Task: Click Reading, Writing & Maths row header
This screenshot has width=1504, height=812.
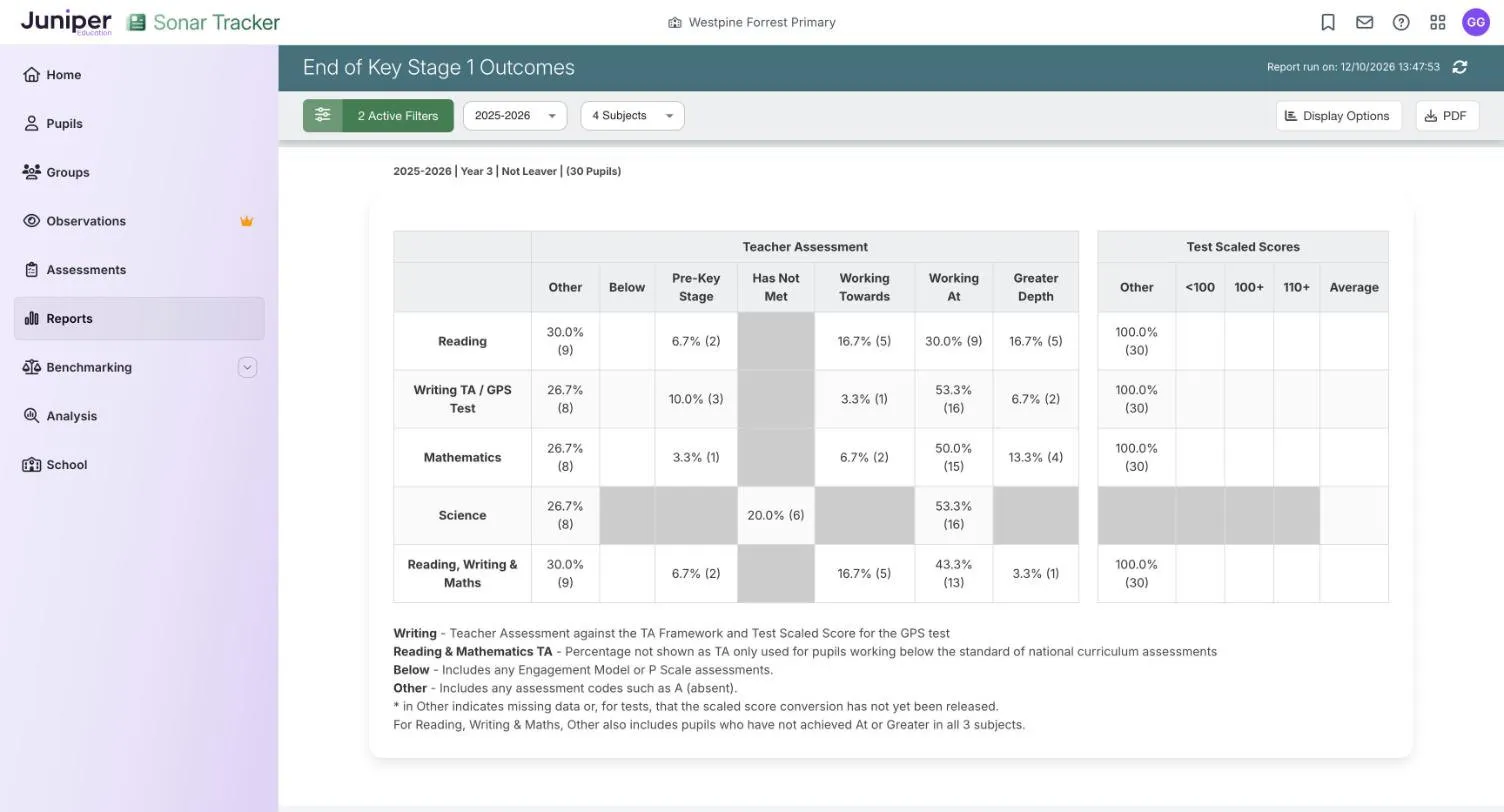Action: point(462,573)
